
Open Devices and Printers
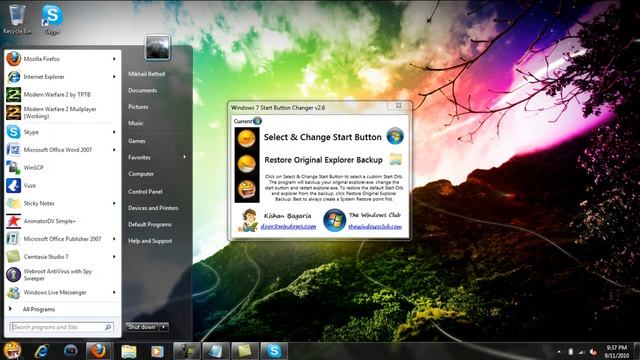click(153, 208)
